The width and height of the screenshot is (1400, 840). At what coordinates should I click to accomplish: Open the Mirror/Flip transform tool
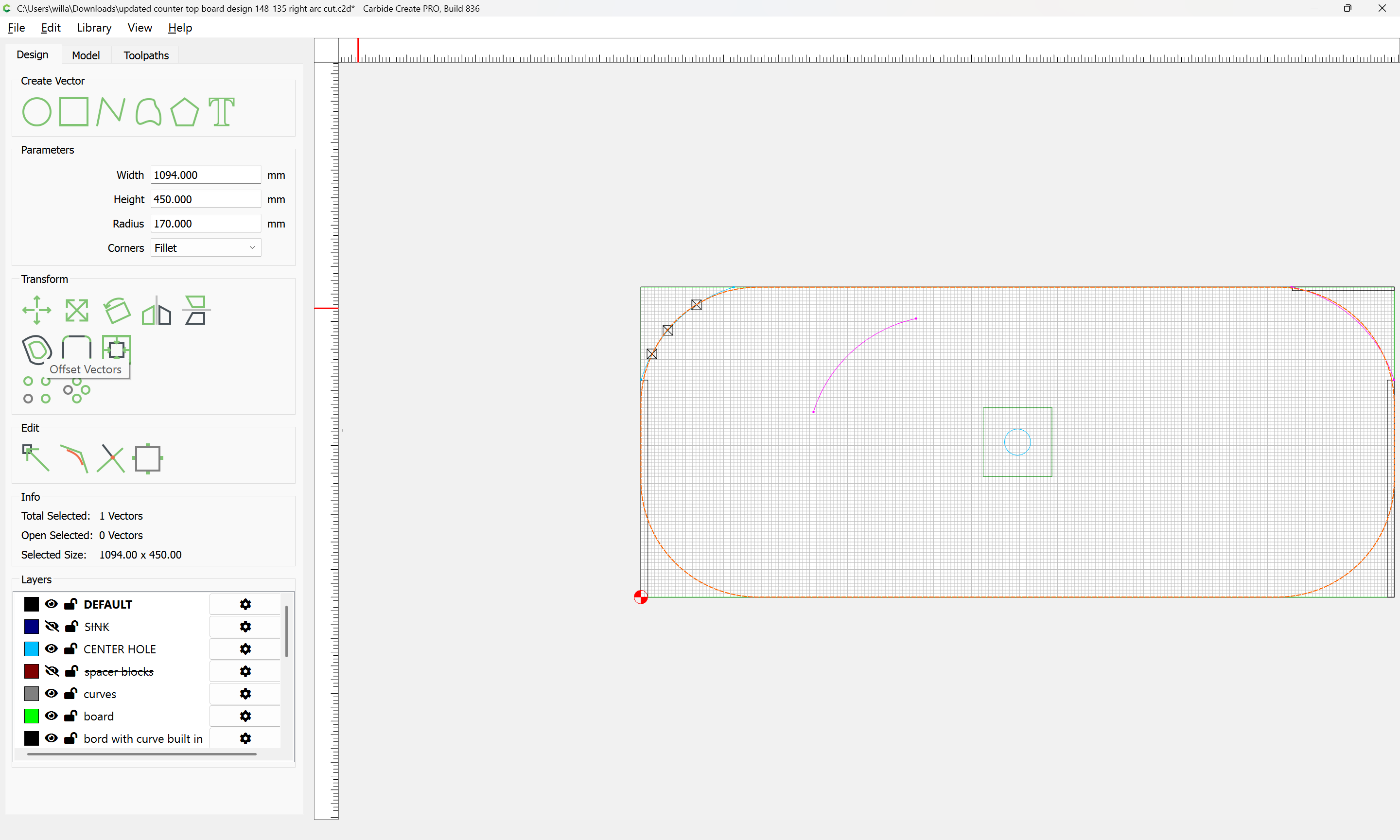click(156, 310)
